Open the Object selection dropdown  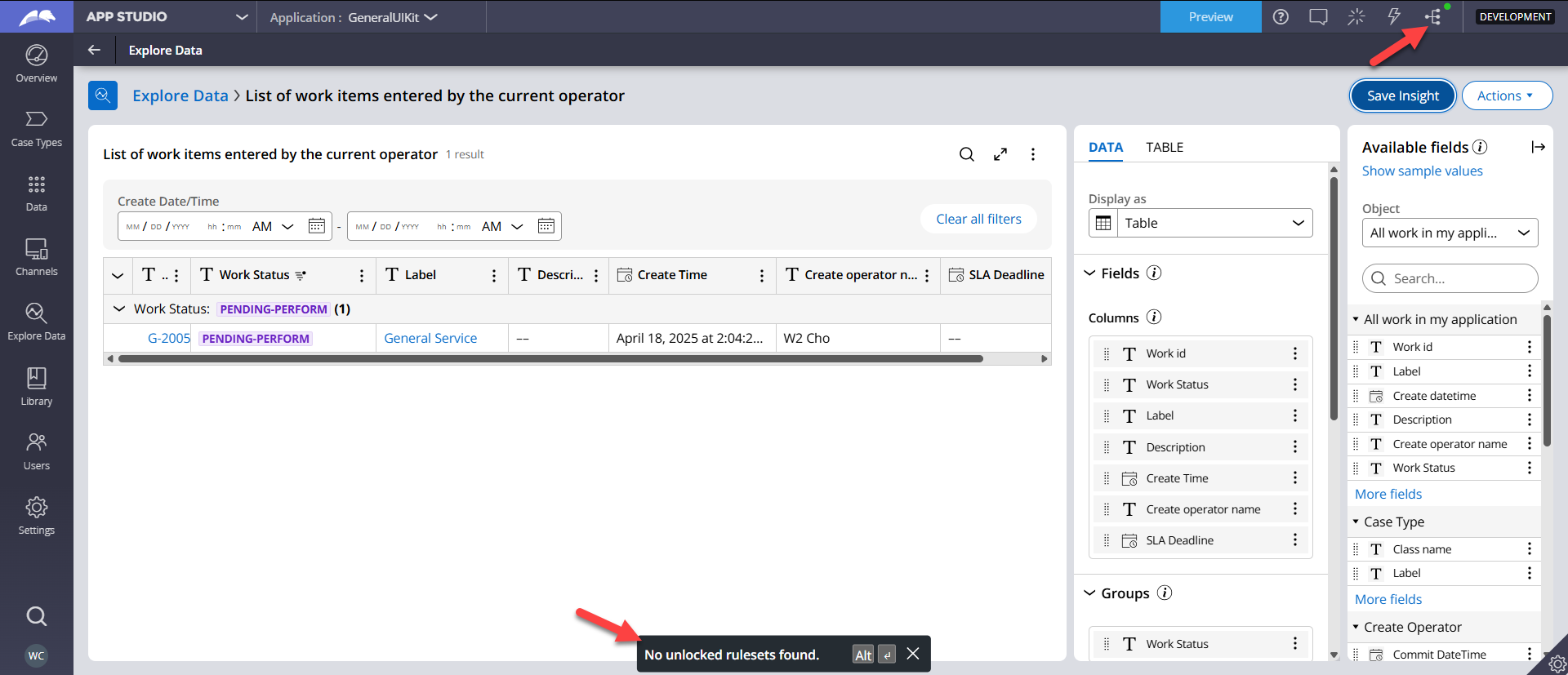[x=1450, y=233]
